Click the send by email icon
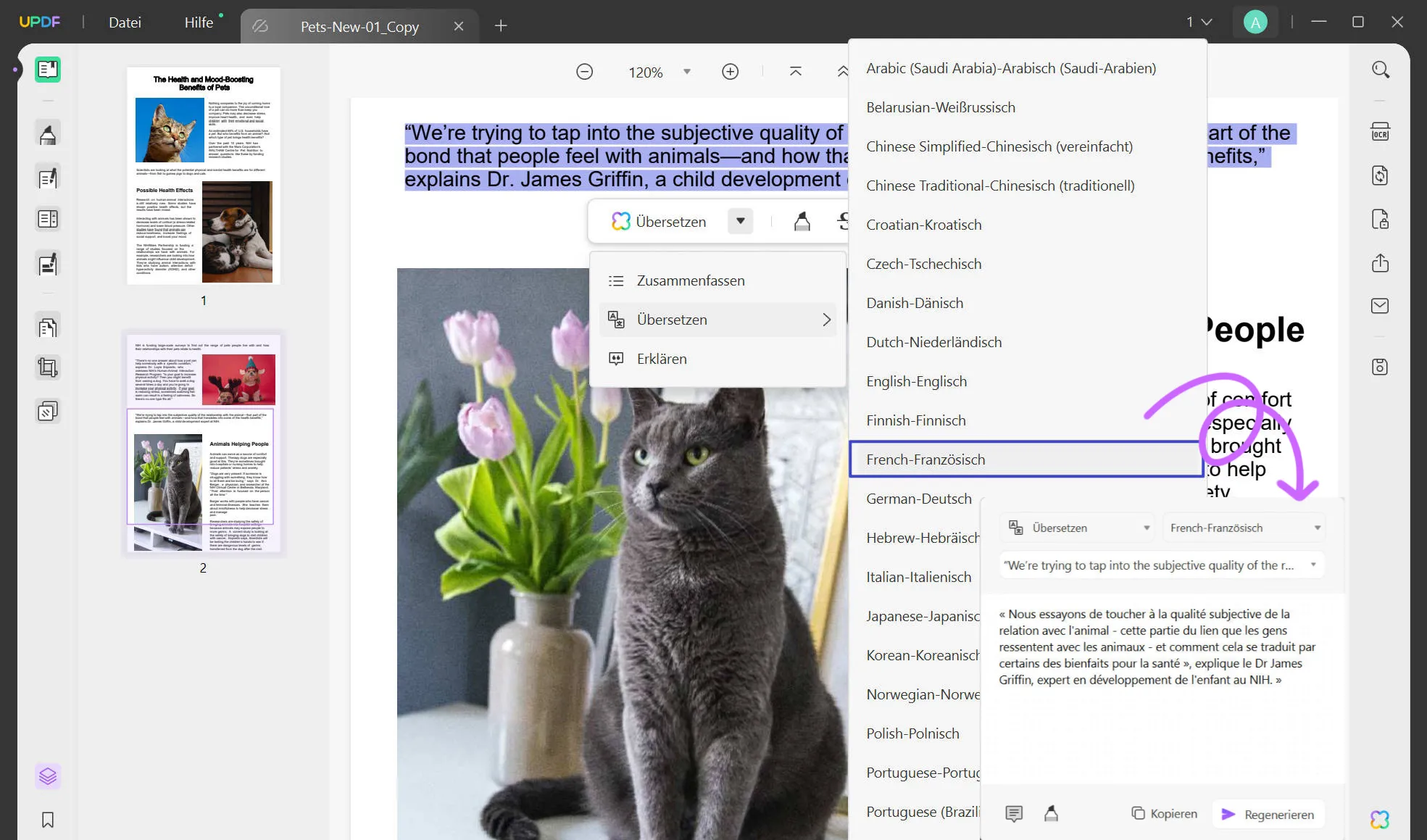The width and height of the screenshot is (1427, 840). pos(1380,306)
